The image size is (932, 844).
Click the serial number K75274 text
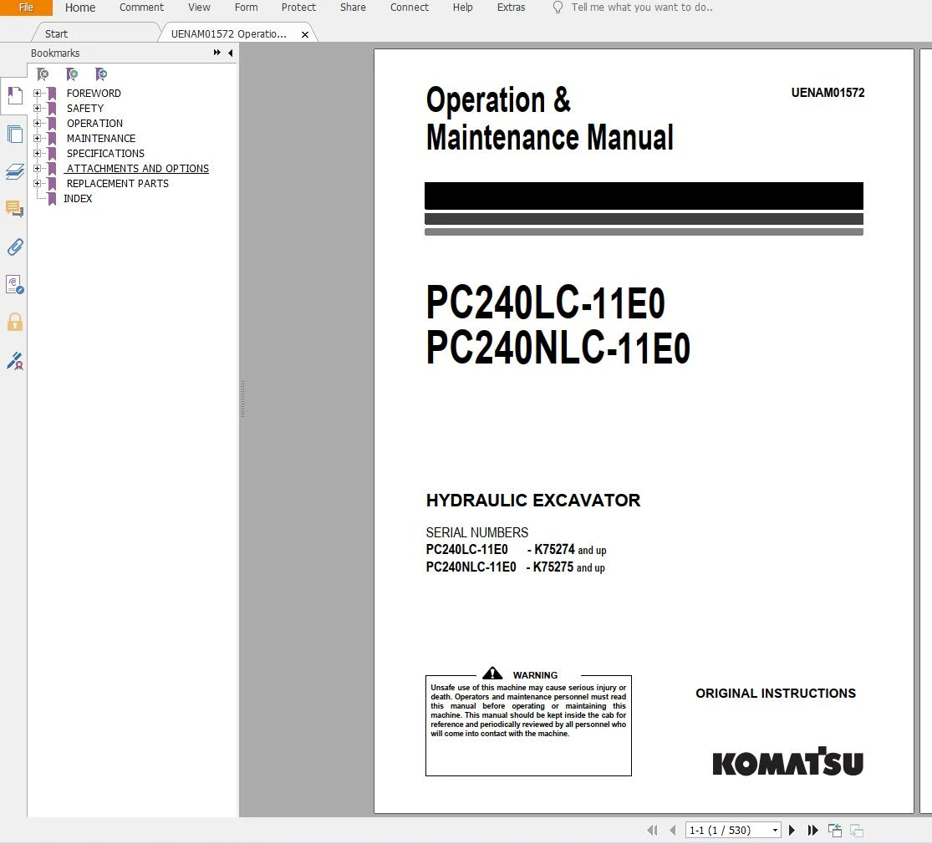point(554,549)
